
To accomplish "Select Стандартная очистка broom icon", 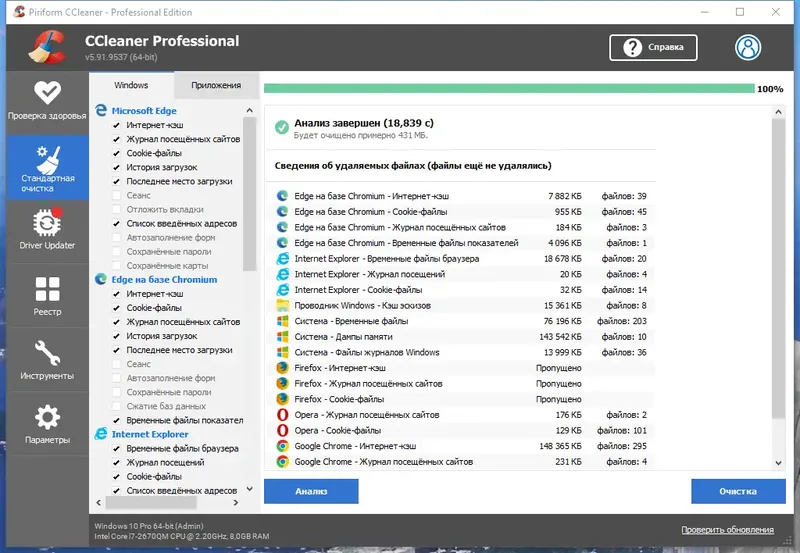I will click(47, 159).
